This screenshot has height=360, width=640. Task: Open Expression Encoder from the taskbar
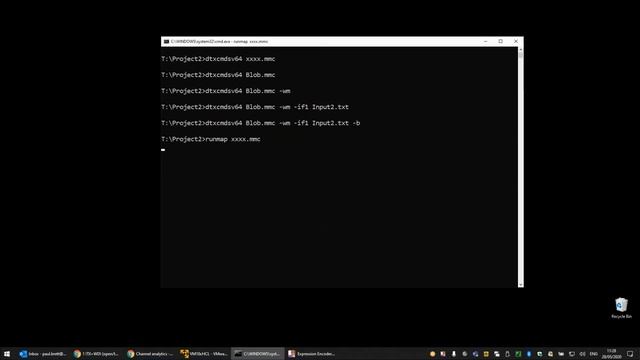coord(311,354)
